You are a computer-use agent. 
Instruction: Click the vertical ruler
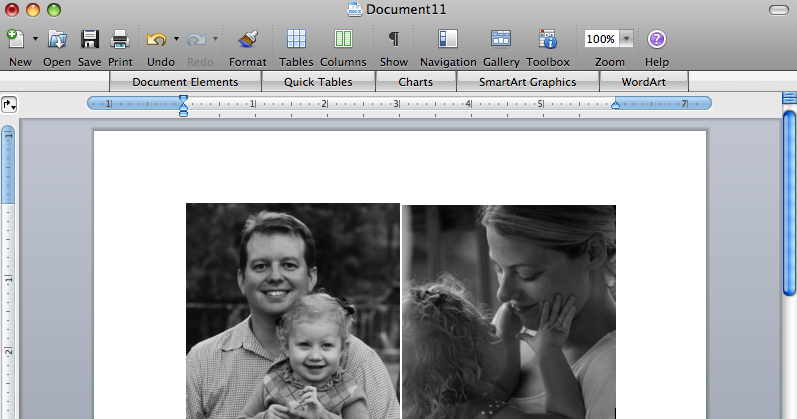pos(8,272)
